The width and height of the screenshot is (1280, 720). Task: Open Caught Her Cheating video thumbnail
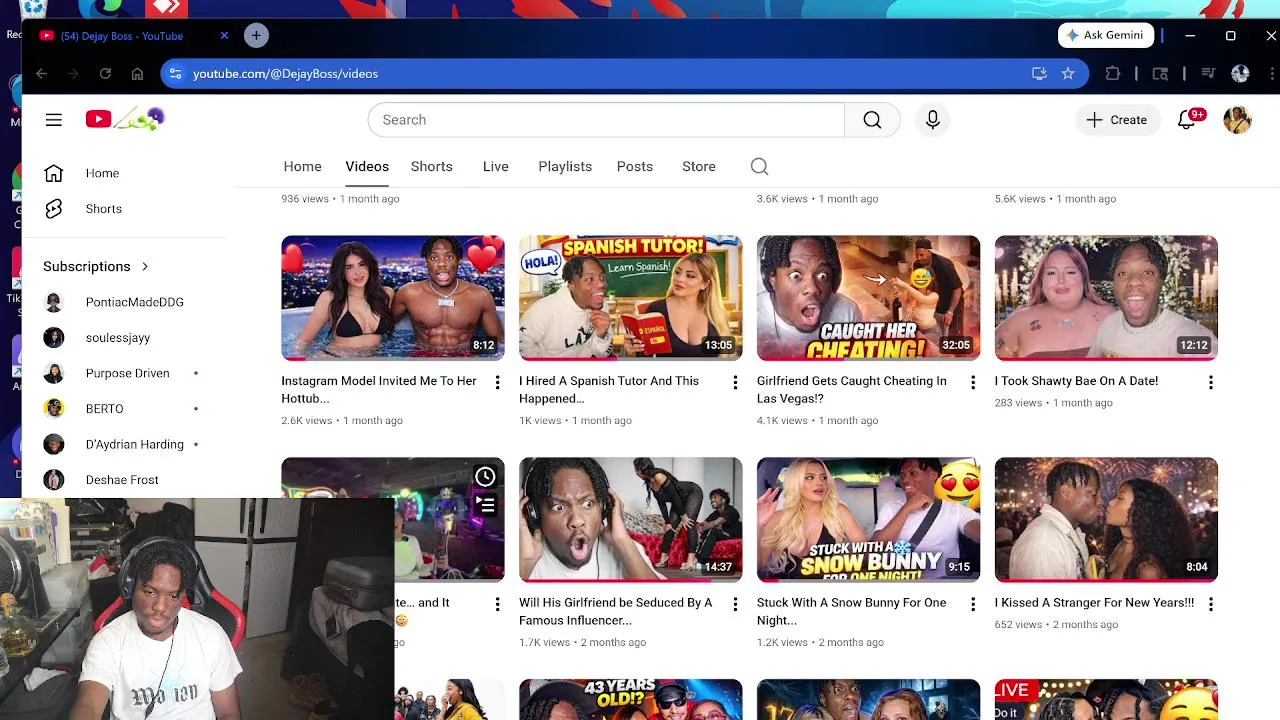(x=869, y=298)
